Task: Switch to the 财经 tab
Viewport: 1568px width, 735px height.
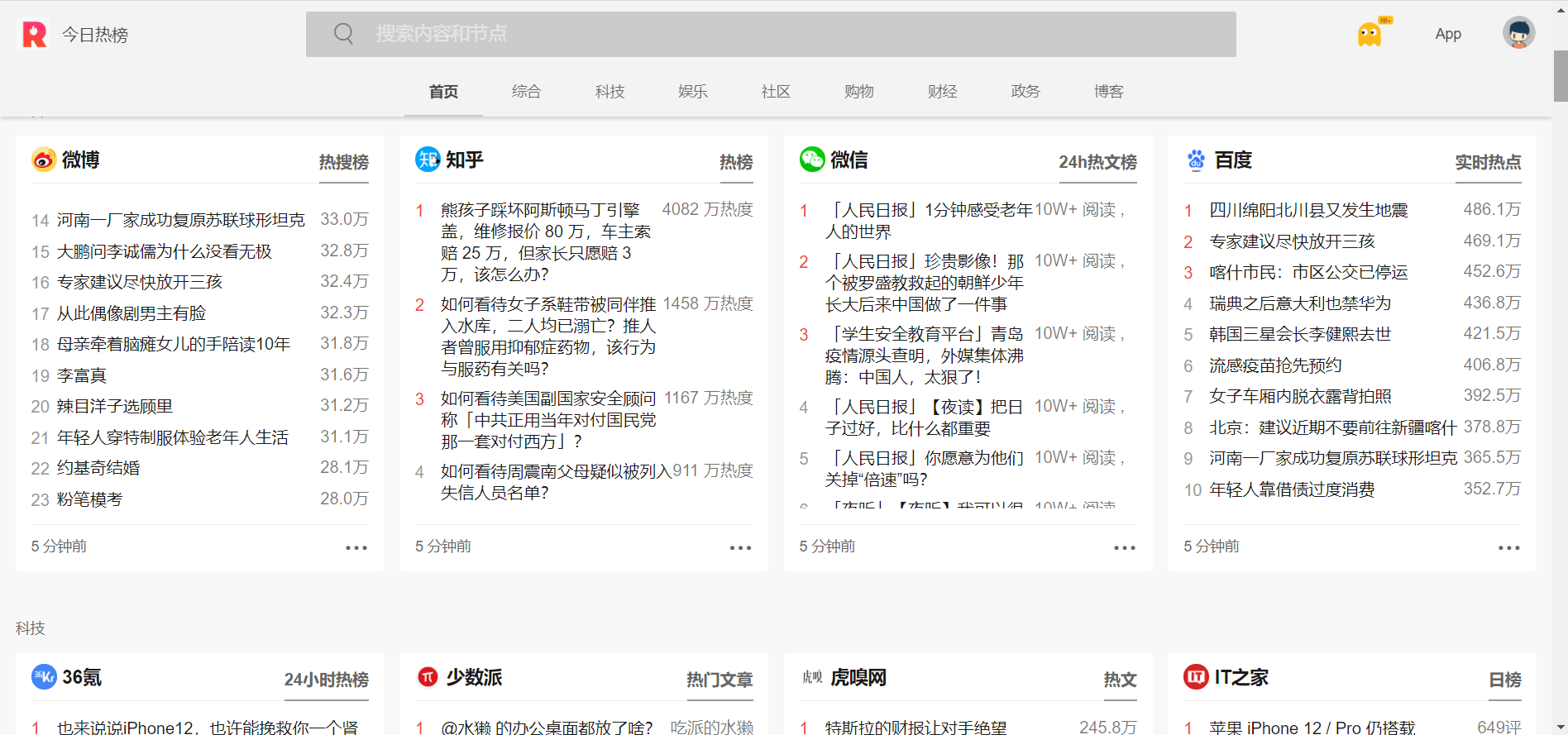Action: point(942,92)
